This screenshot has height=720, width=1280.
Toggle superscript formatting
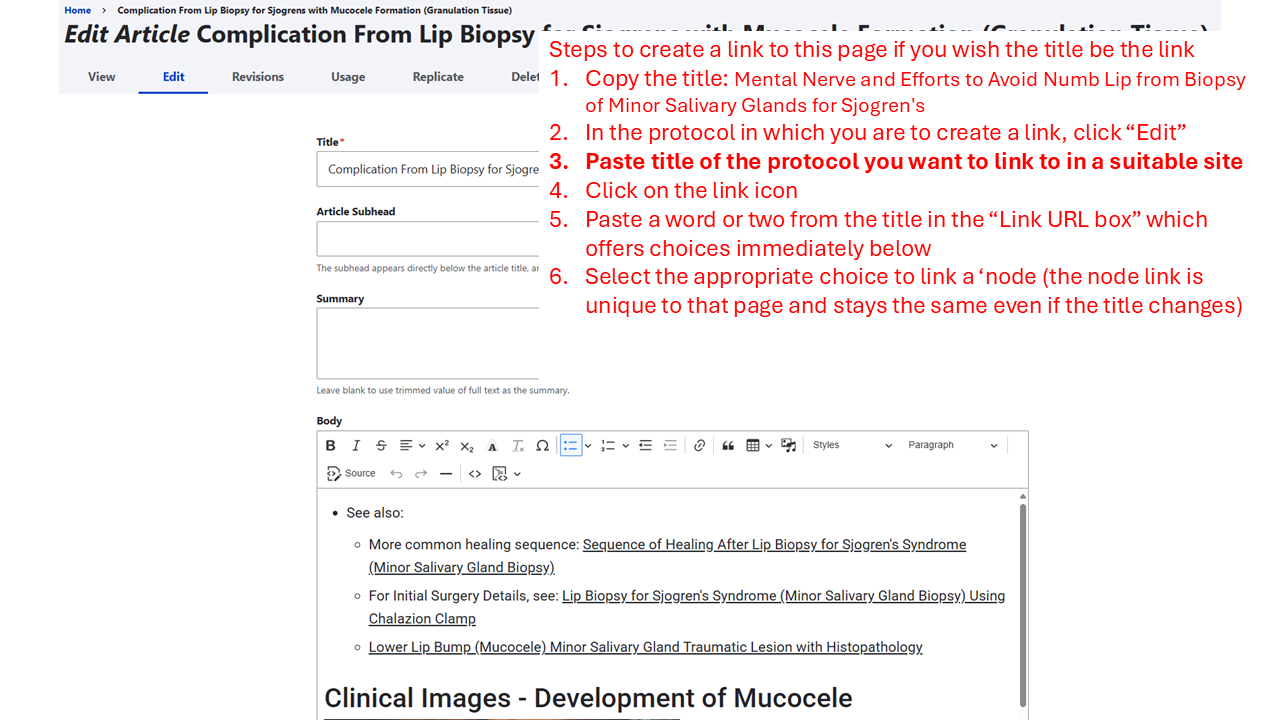coord(442,446)
